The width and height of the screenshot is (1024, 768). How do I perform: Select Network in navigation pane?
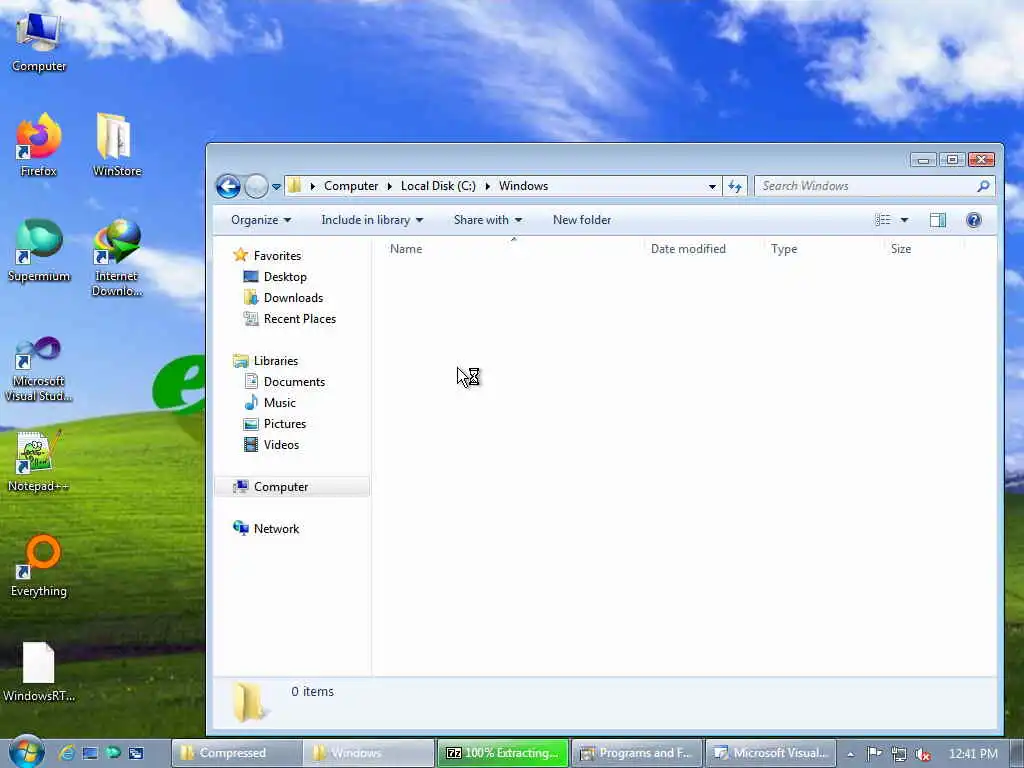click(266, 528)
